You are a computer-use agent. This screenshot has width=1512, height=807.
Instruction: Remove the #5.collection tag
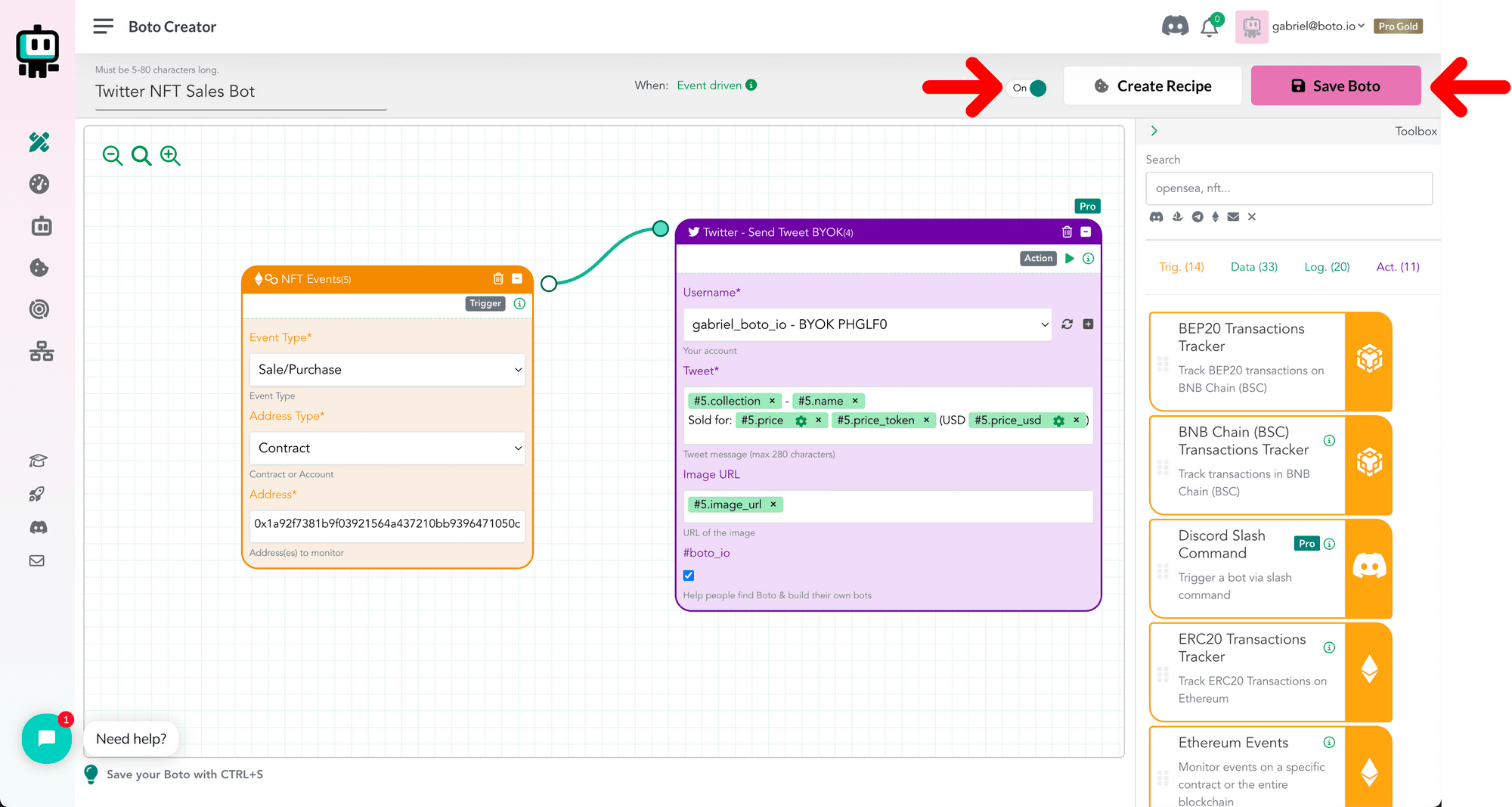[772, 401]
